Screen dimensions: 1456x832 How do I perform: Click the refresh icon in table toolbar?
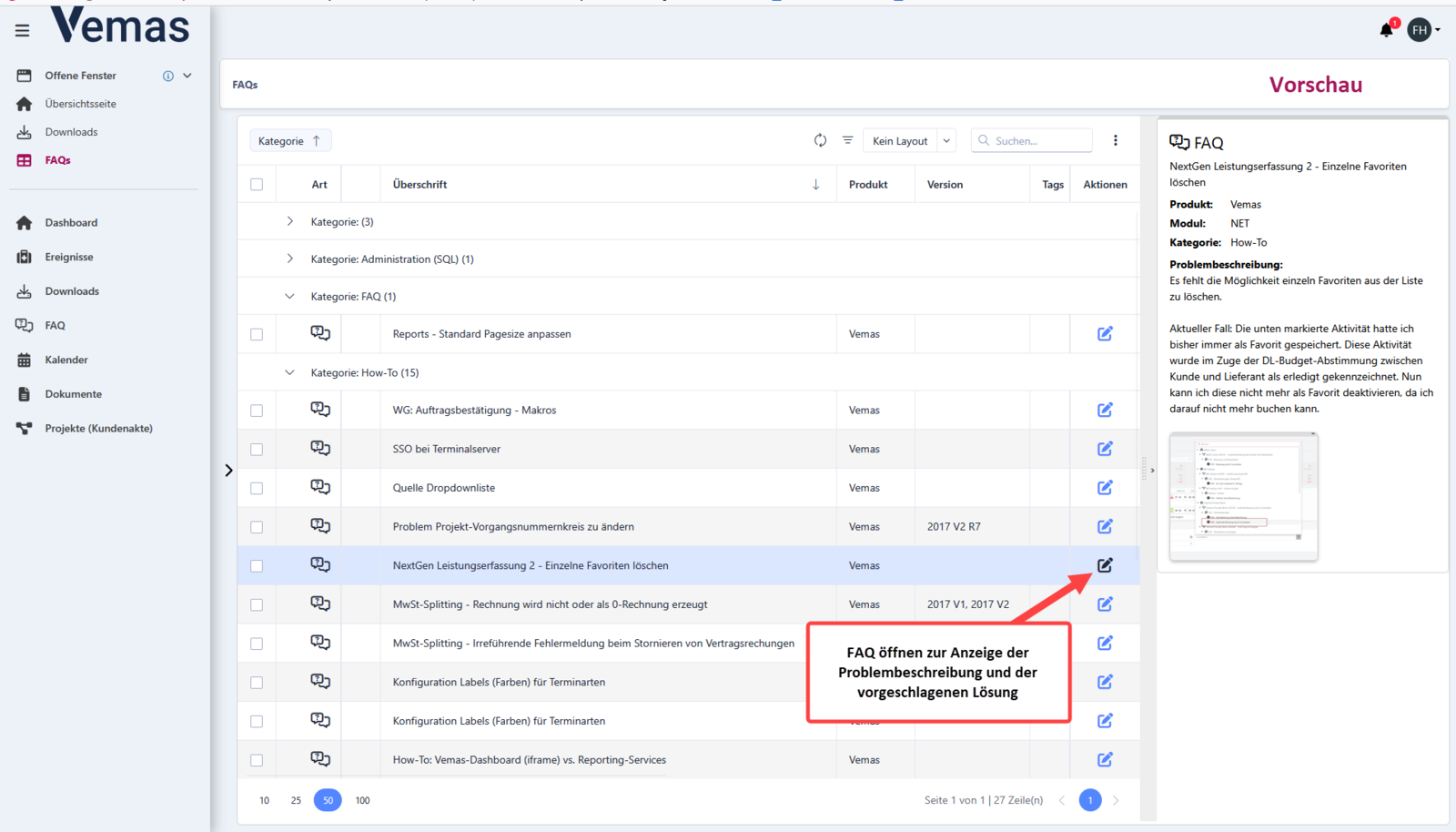coord(820,140)
